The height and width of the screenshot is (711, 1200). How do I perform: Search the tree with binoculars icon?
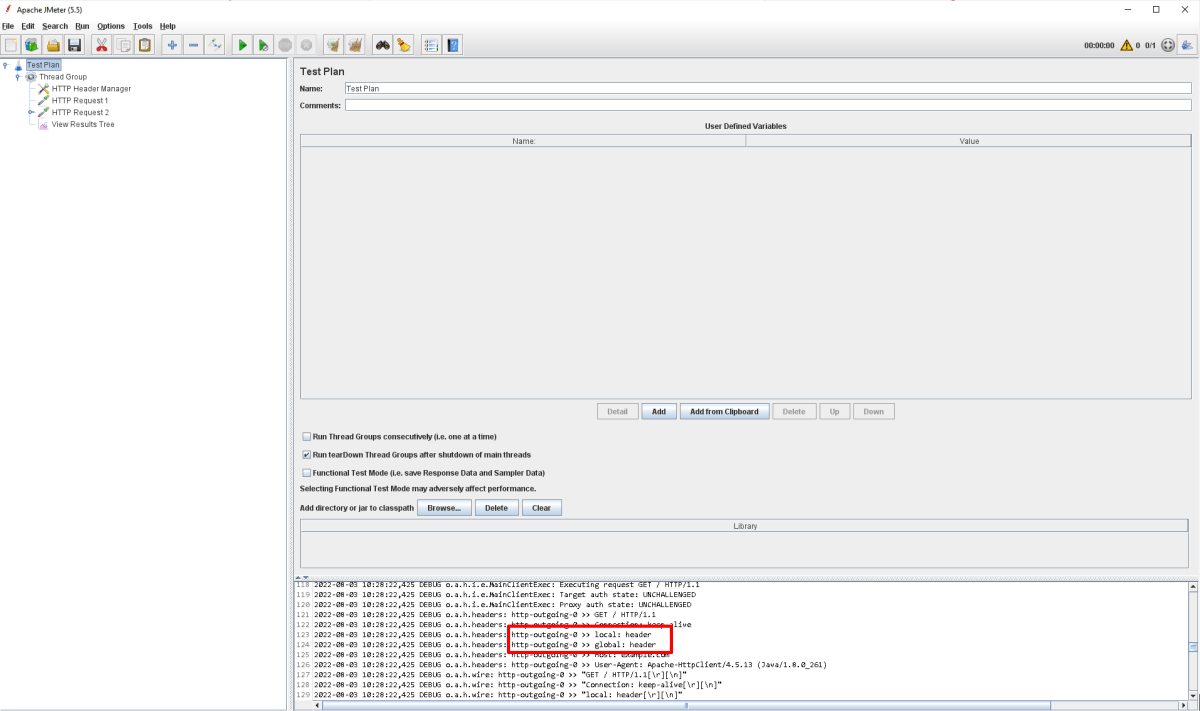click(382, 45)
